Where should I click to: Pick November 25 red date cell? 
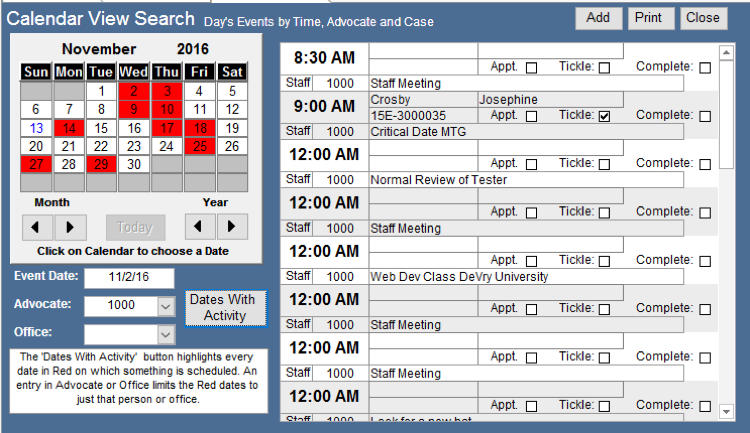(x=200, y=146)
